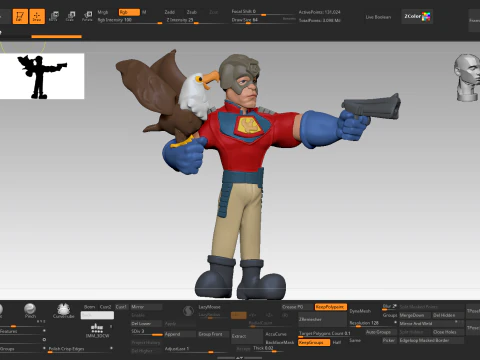The height and width of the screenshot is (360, 480).
Task: Adjust the AdjustLast slider
Action: pos(196,349)
